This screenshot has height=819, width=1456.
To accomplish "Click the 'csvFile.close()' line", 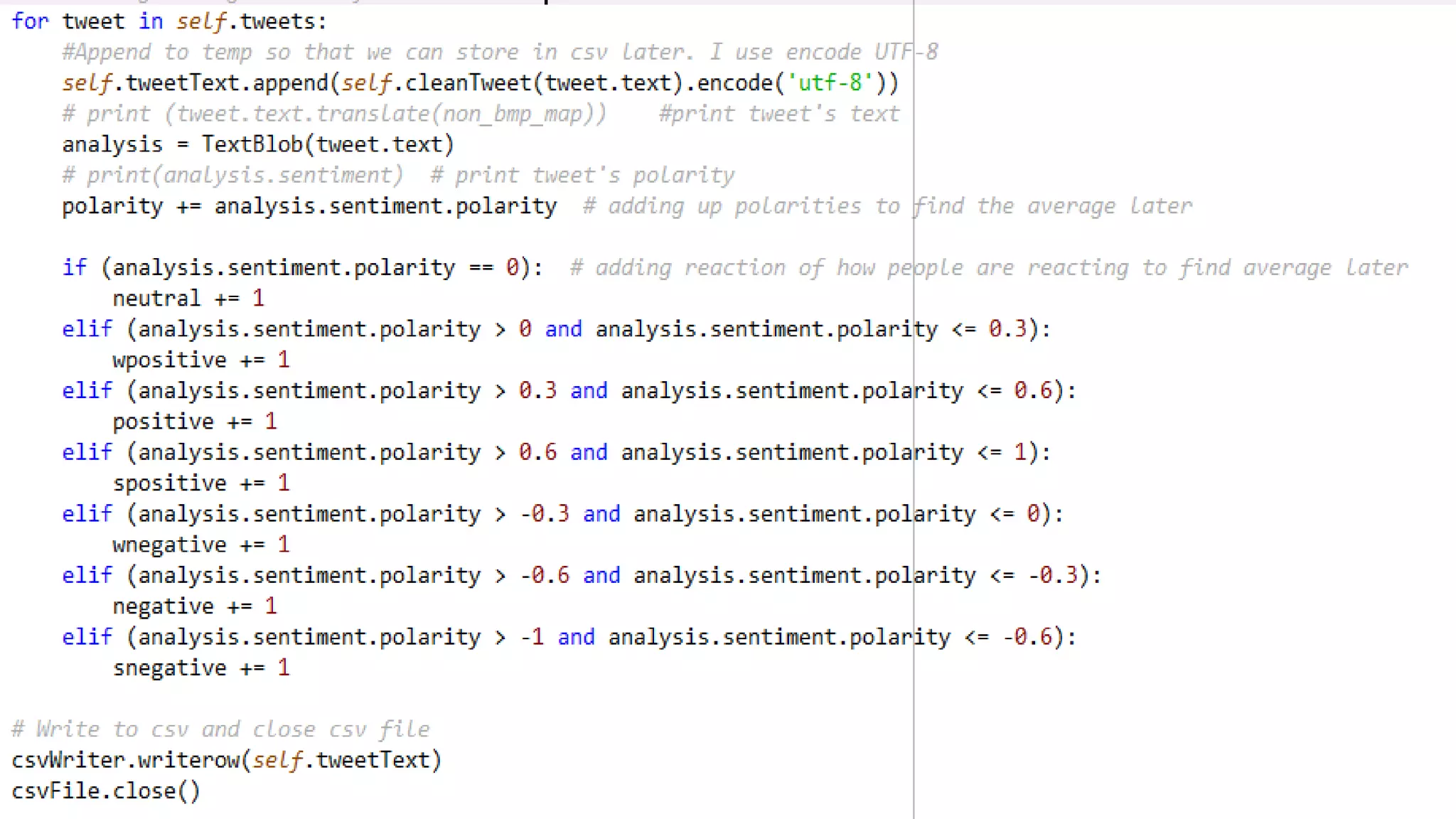I will point(105,791).
